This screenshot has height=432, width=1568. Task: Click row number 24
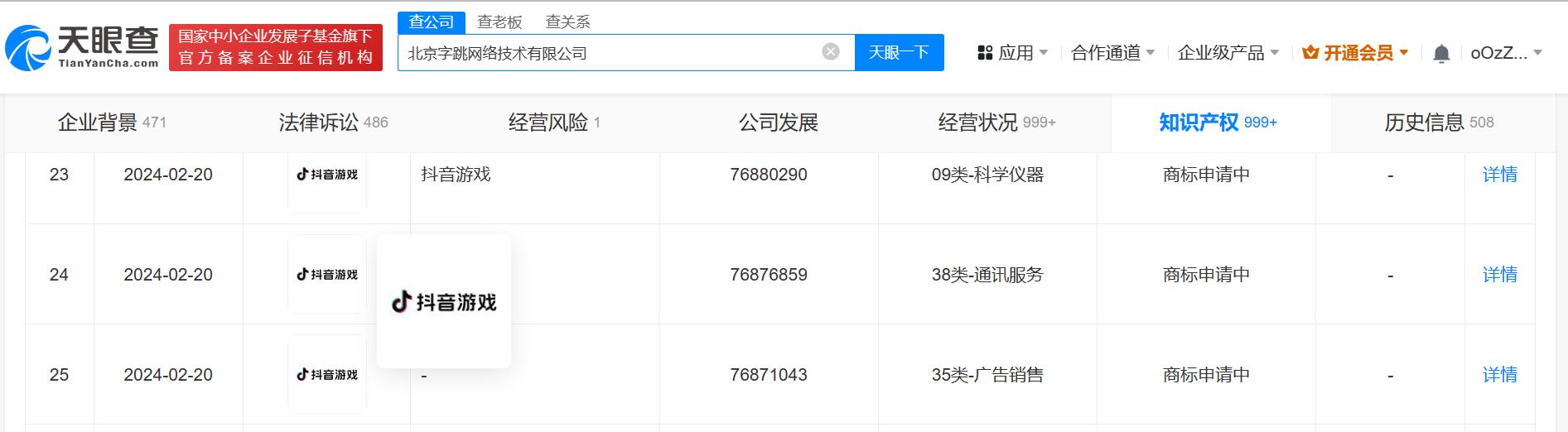[59, 275]
